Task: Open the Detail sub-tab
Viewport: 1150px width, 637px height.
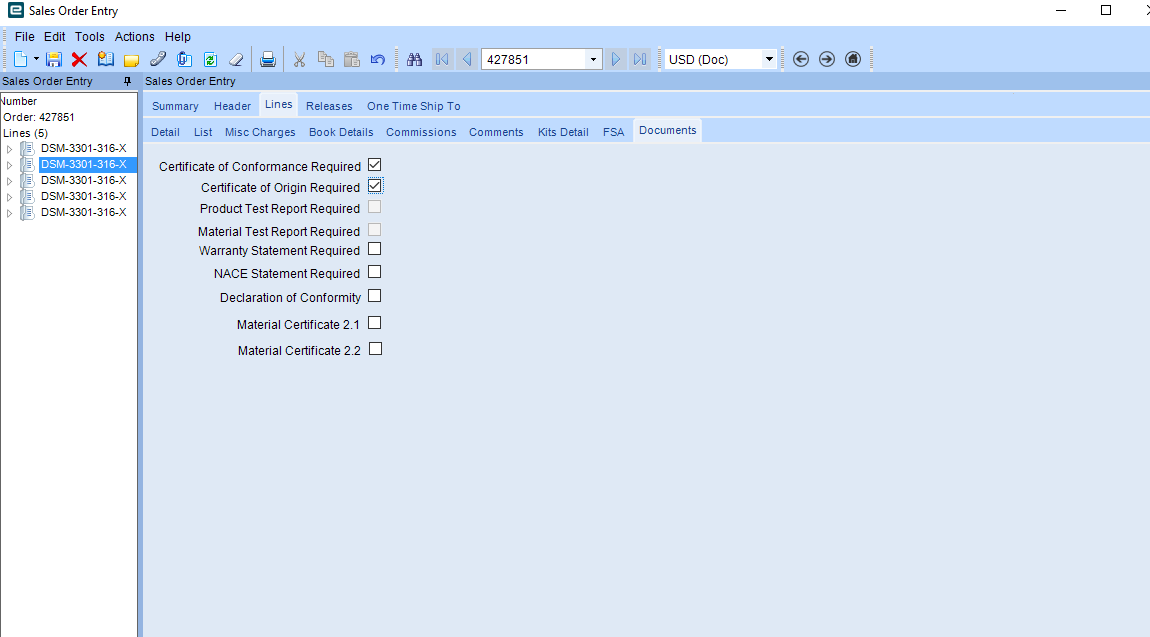Action: pos(165,133)
